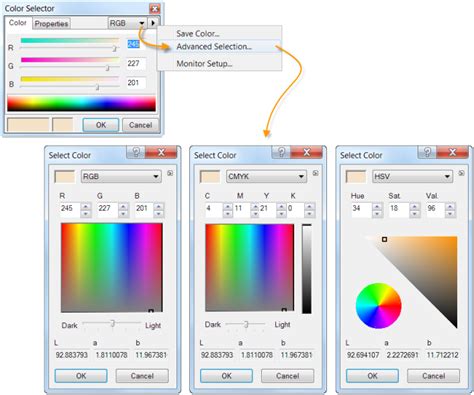
Task: Pick a color from the rainbow spectrum bar
Action: point(81,103)
